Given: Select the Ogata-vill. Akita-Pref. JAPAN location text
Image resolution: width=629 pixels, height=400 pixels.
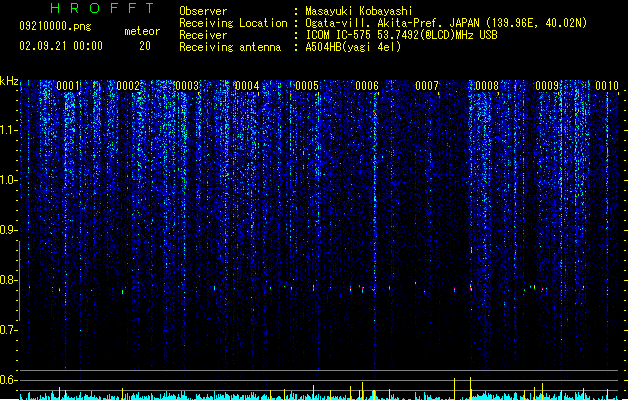Looking at the screenshot, I should click(446, 23).
